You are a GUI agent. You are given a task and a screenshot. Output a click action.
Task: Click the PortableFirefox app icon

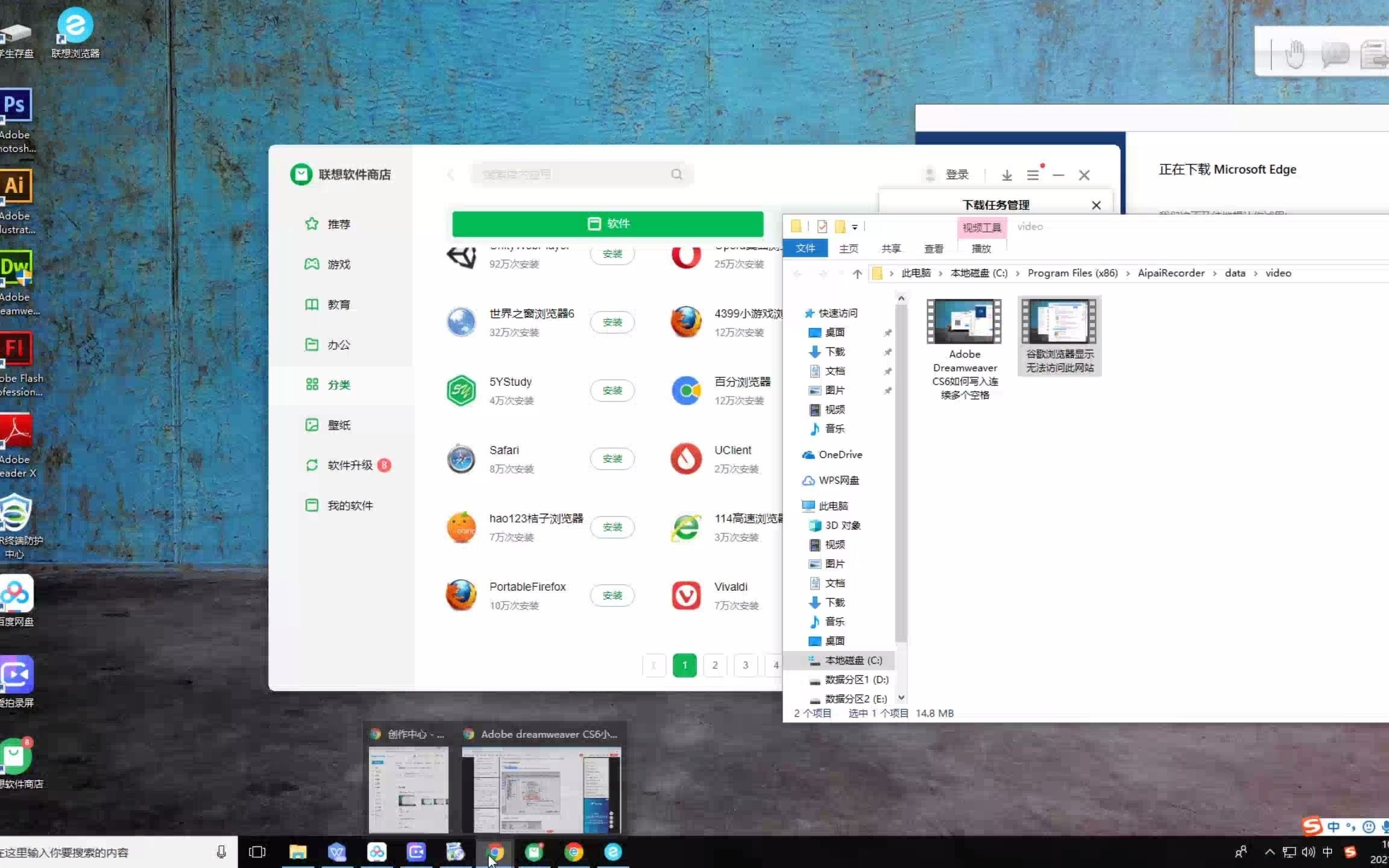coord(461,595)
